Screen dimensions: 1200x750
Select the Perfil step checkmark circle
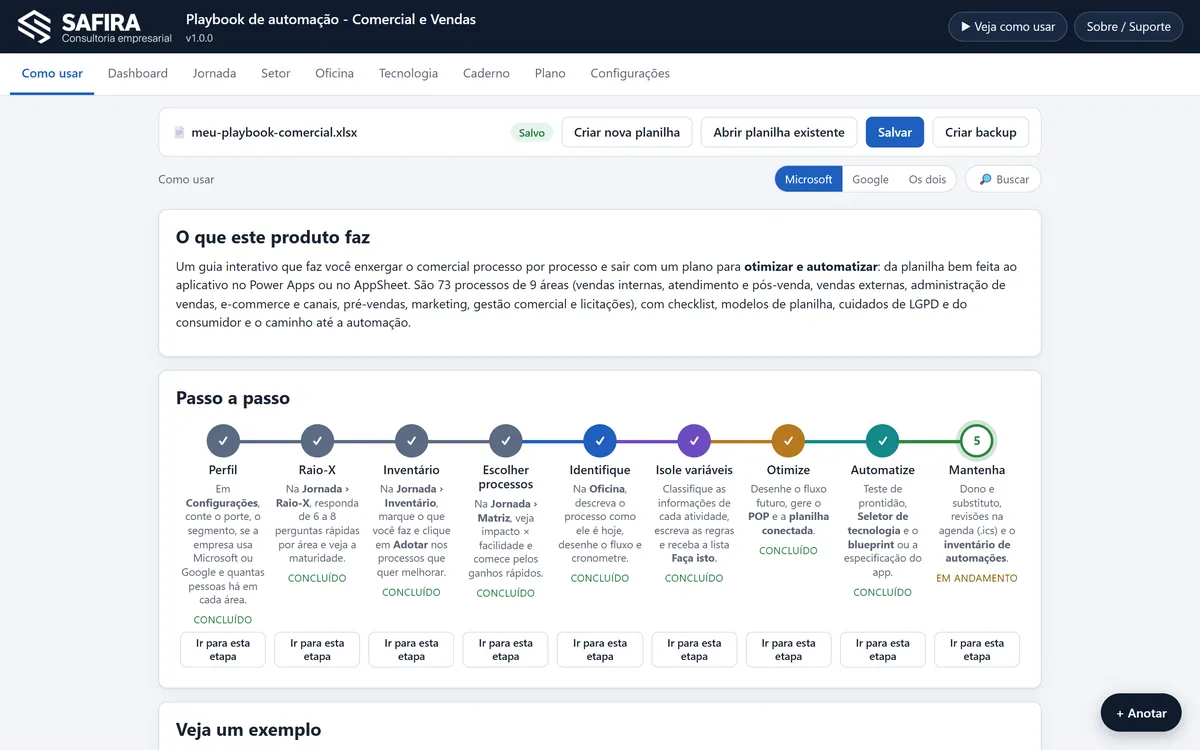pos(223,441)
